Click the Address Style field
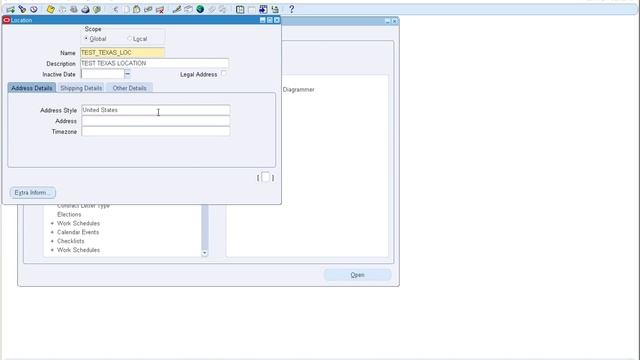The width and height of the screenshot is (640, 360). 156,110
